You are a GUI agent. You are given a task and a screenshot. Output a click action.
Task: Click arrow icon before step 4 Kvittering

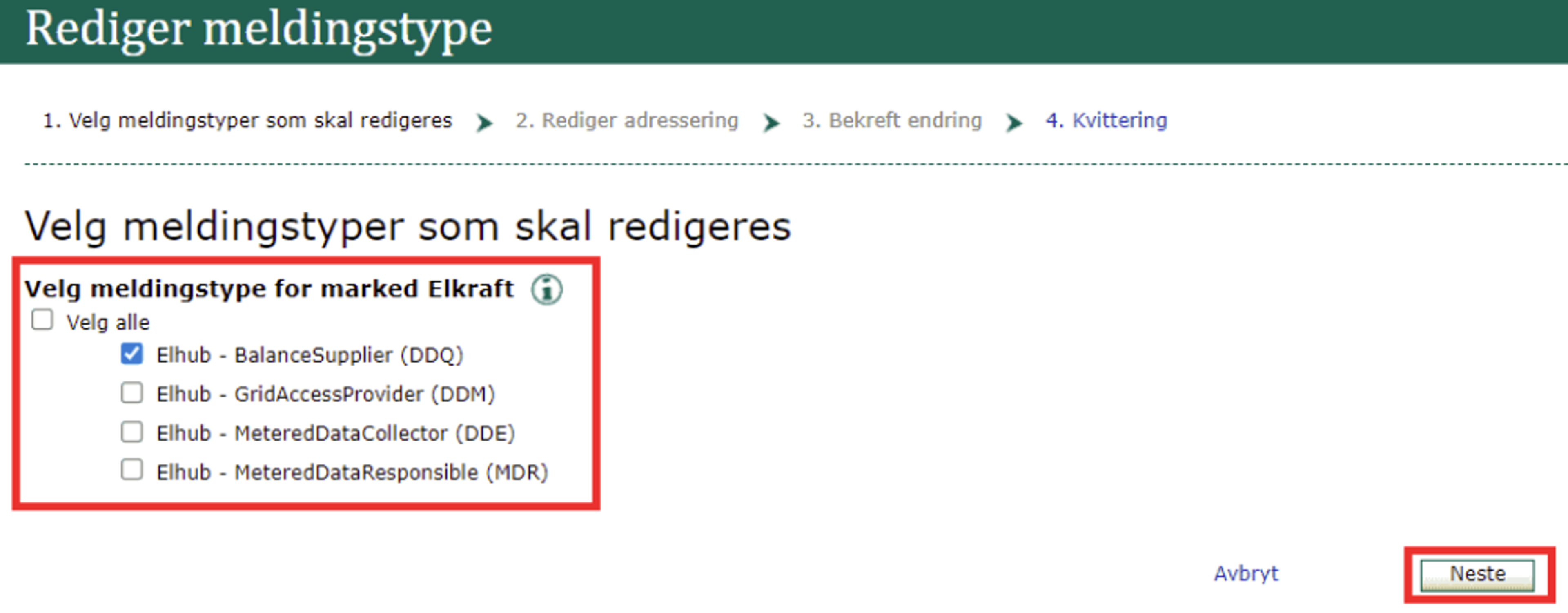coord(1013,123)
